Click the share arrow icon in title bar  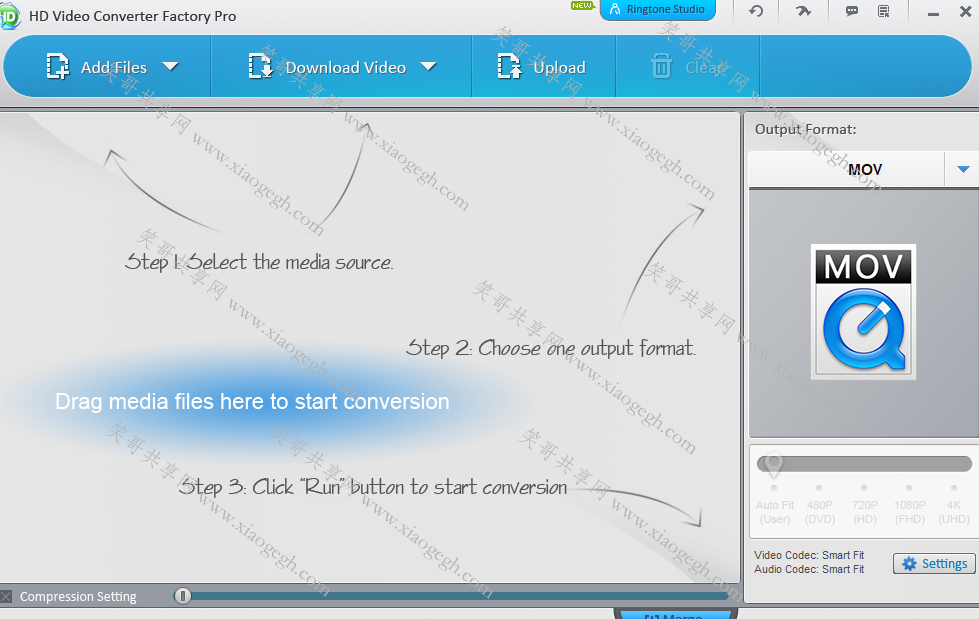(804, 11)
